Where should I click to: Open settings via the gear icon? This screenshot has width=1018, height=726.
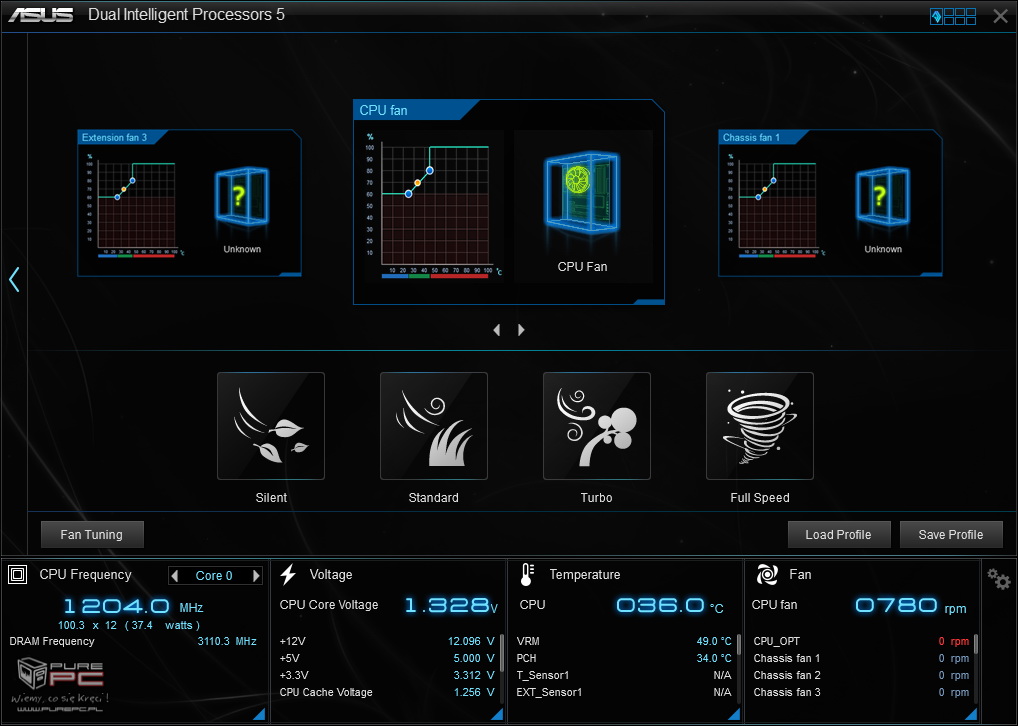(x=999, y=578)
